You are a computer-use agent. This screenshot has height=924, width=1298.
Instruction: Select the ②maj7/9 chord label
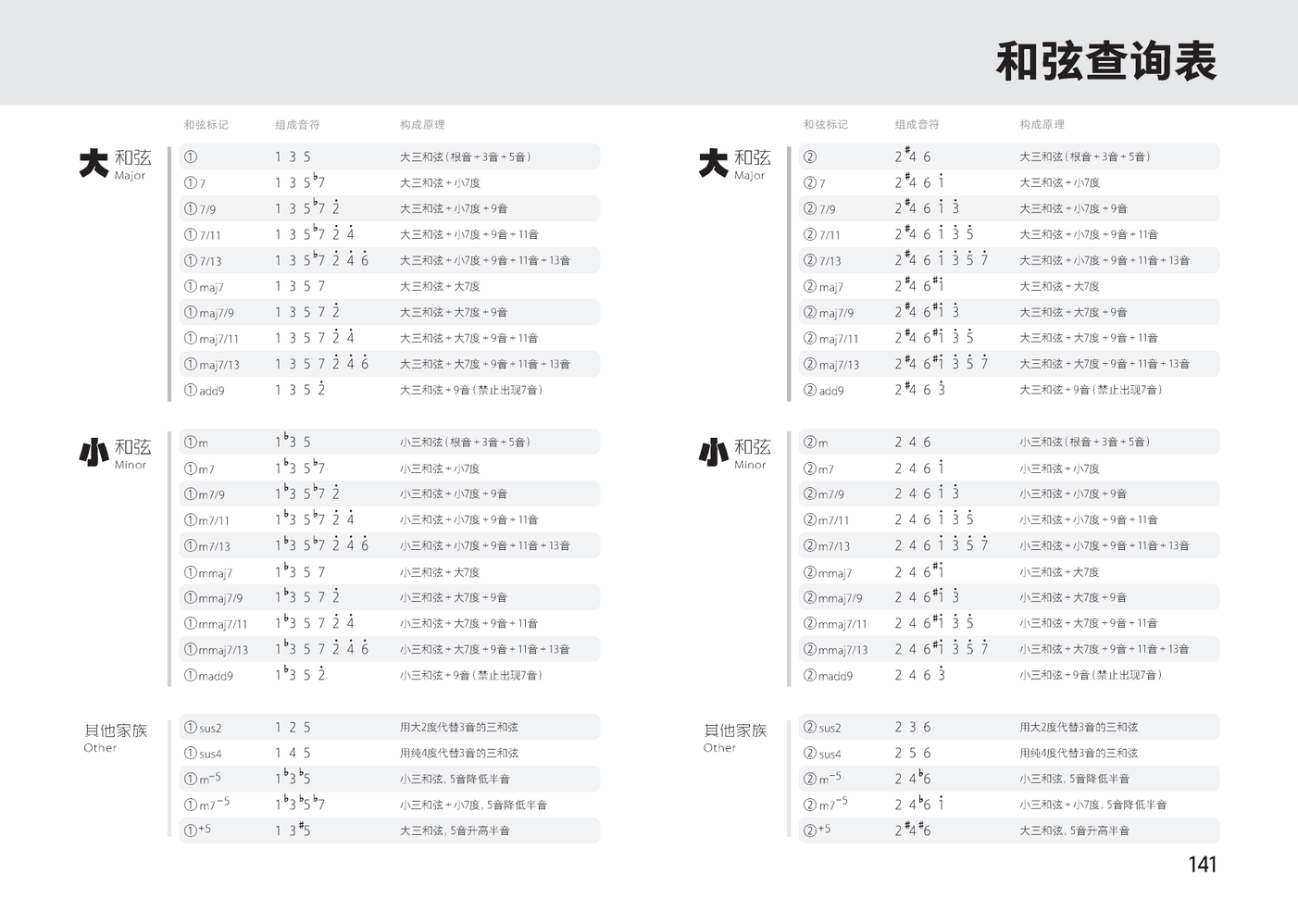pyautogui.click(x=829, y=313)
